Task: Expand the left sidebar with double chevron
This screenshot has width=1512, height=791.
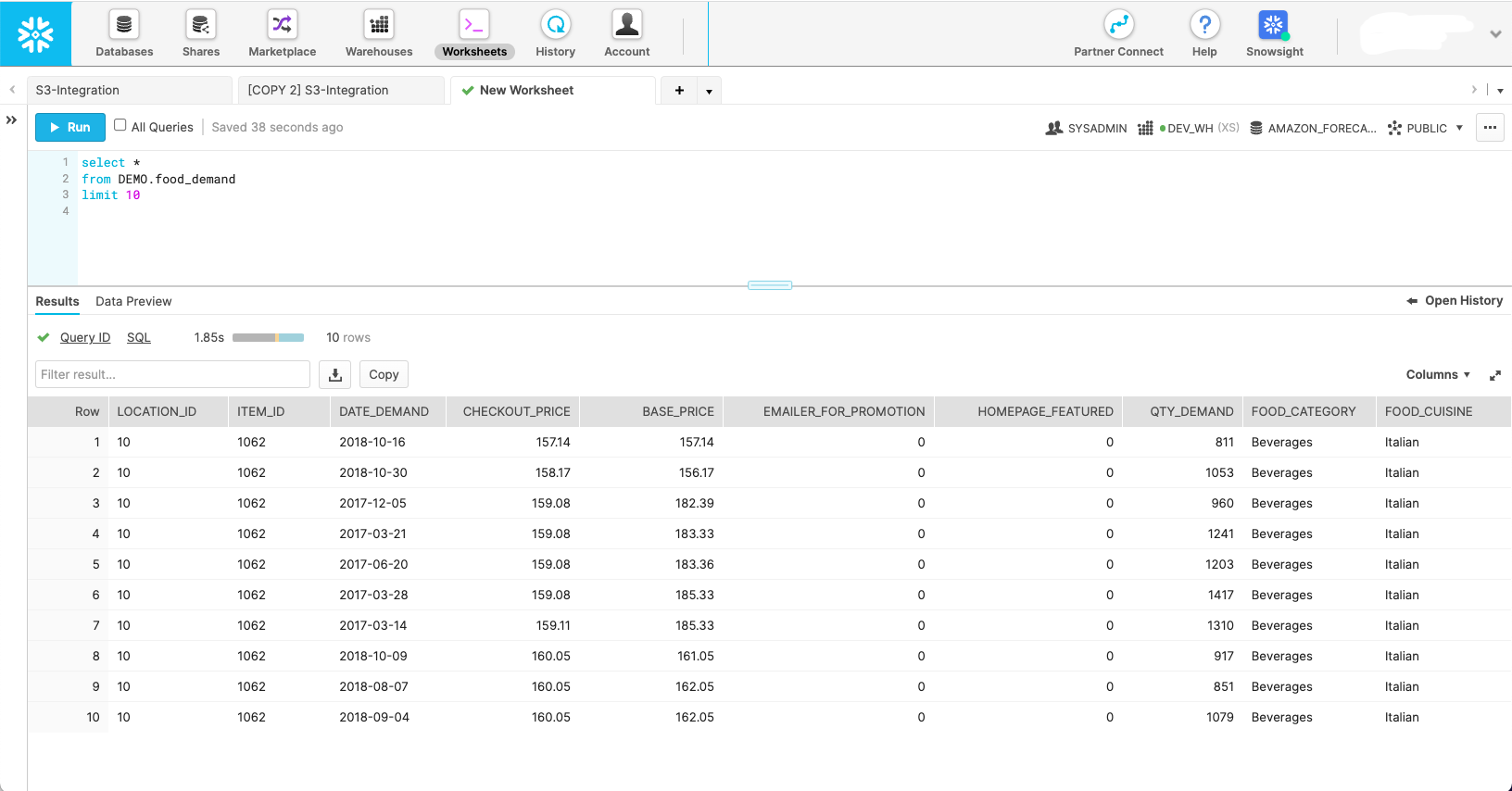Action: (x=12, y=119)
